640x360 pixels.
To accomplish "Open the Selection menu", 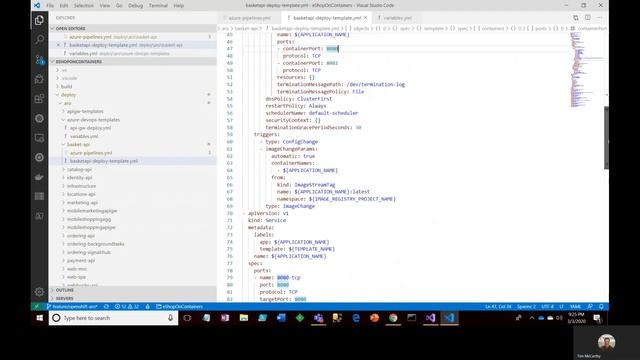I will 84,6.
